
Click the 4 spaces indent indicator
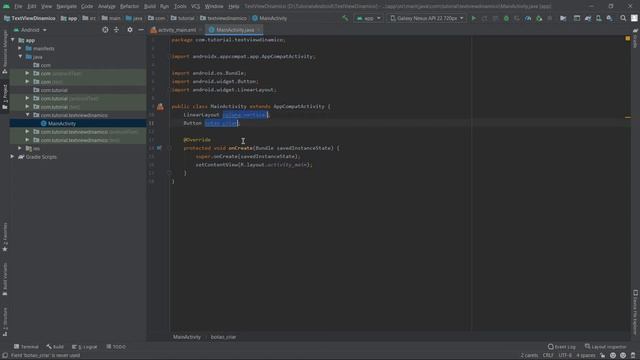[586, 356]
